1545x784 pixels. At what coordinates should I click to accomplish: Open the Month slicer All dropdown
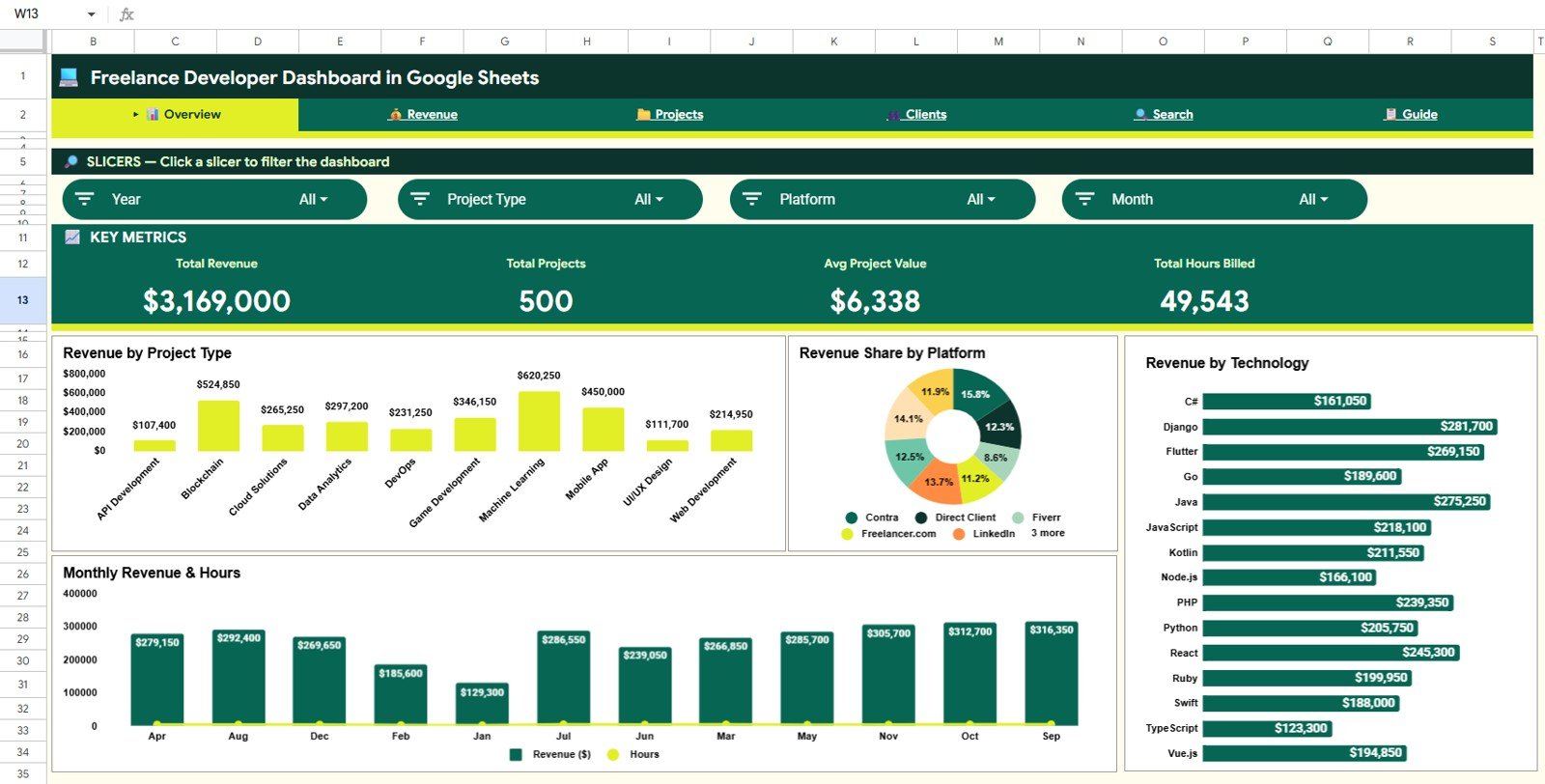pyautogui.click(x=1314, y=199)
